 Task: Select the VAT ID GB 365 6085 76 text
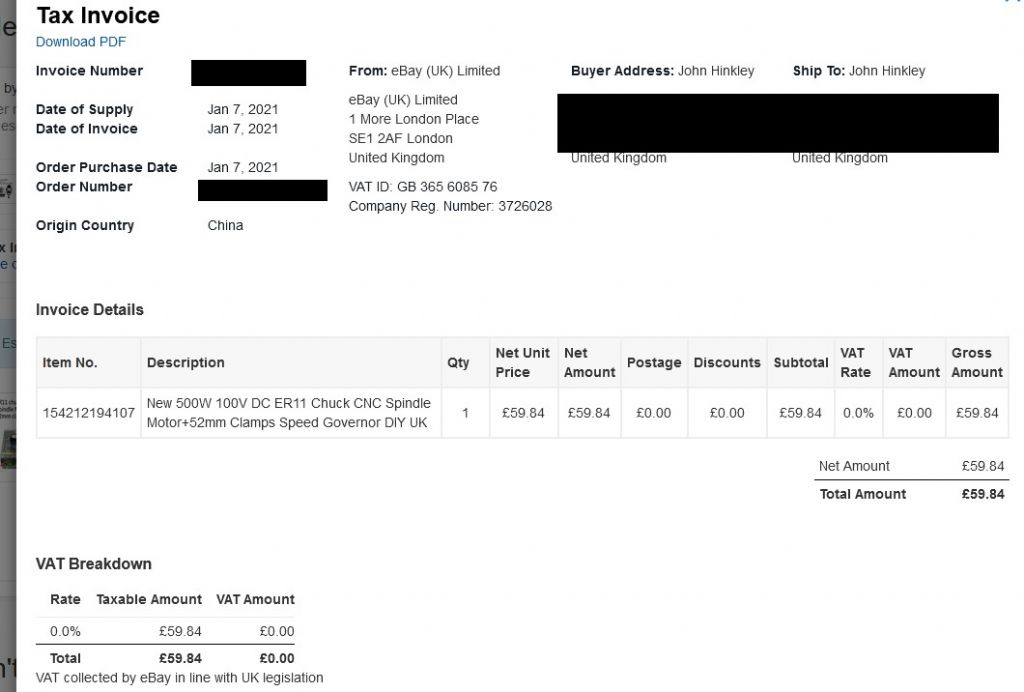423,187
